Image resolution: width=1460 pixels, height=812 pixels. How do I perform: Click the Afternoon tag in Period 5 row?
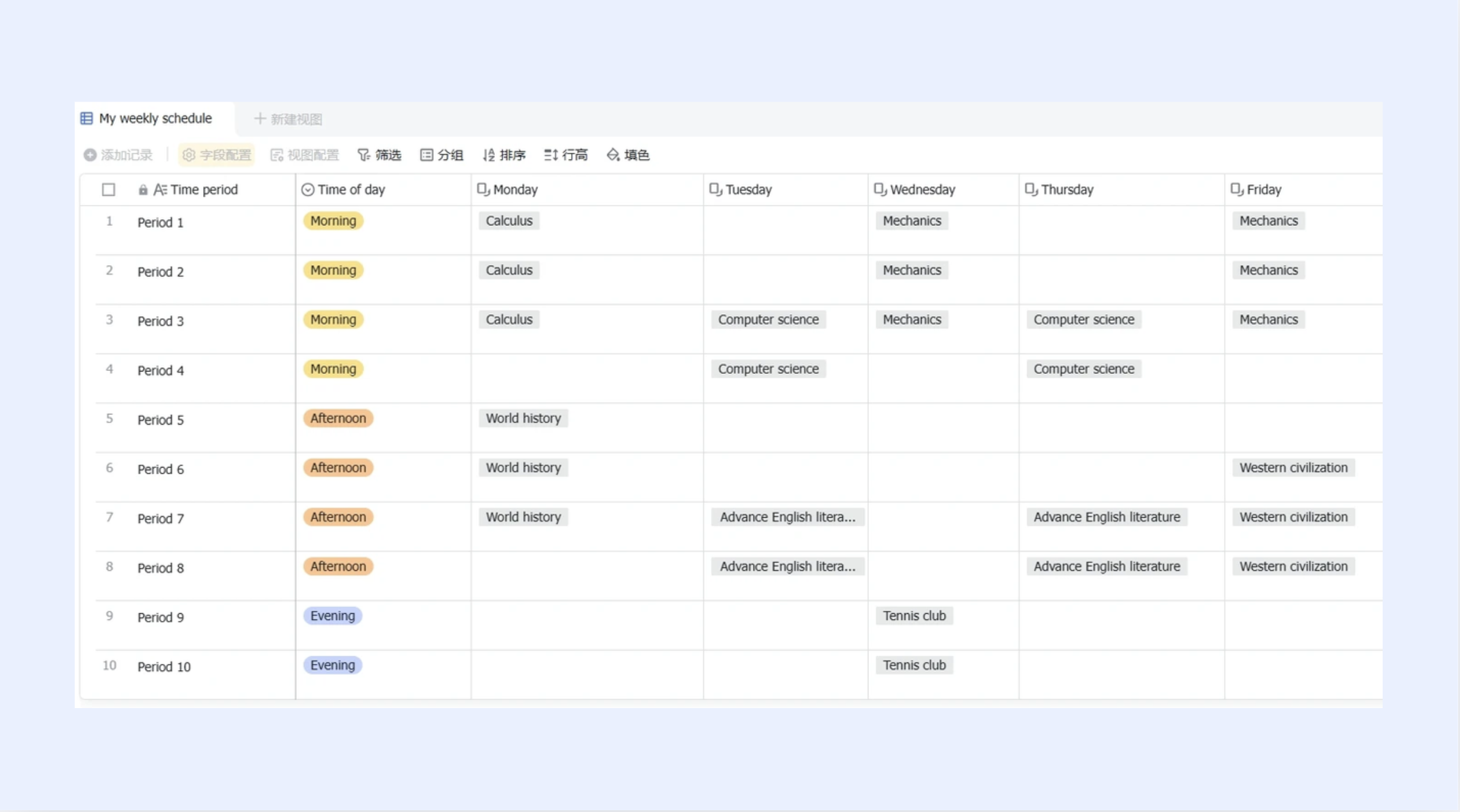(338, 419)
